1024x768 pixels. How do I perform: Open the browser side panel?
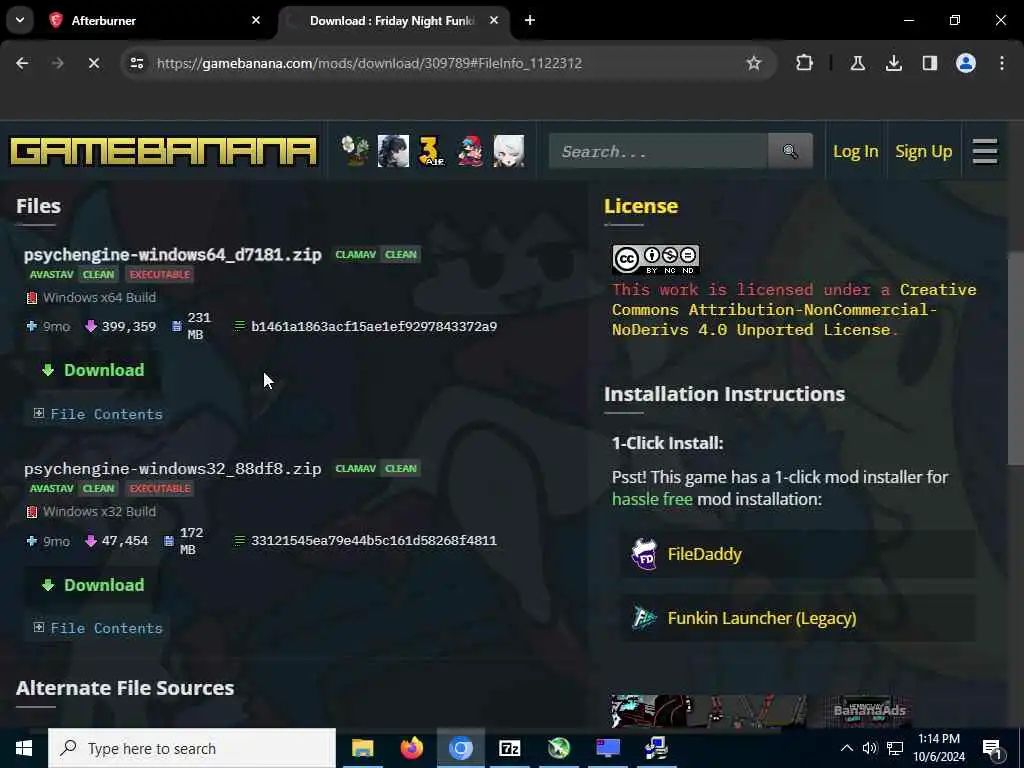(x=929, y=63)
